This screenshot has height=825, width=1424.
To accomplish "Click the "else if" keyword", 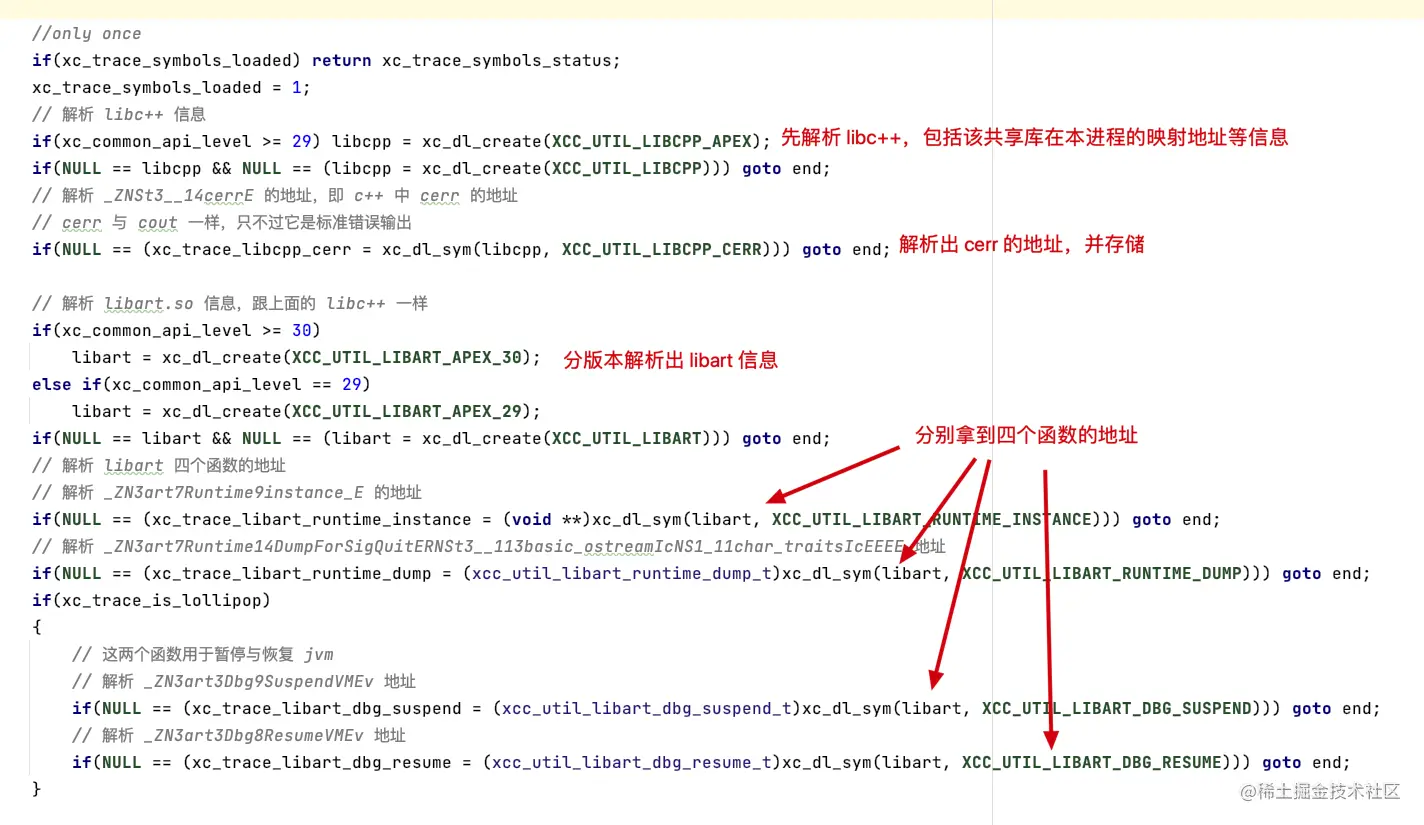I will [67, 385].
